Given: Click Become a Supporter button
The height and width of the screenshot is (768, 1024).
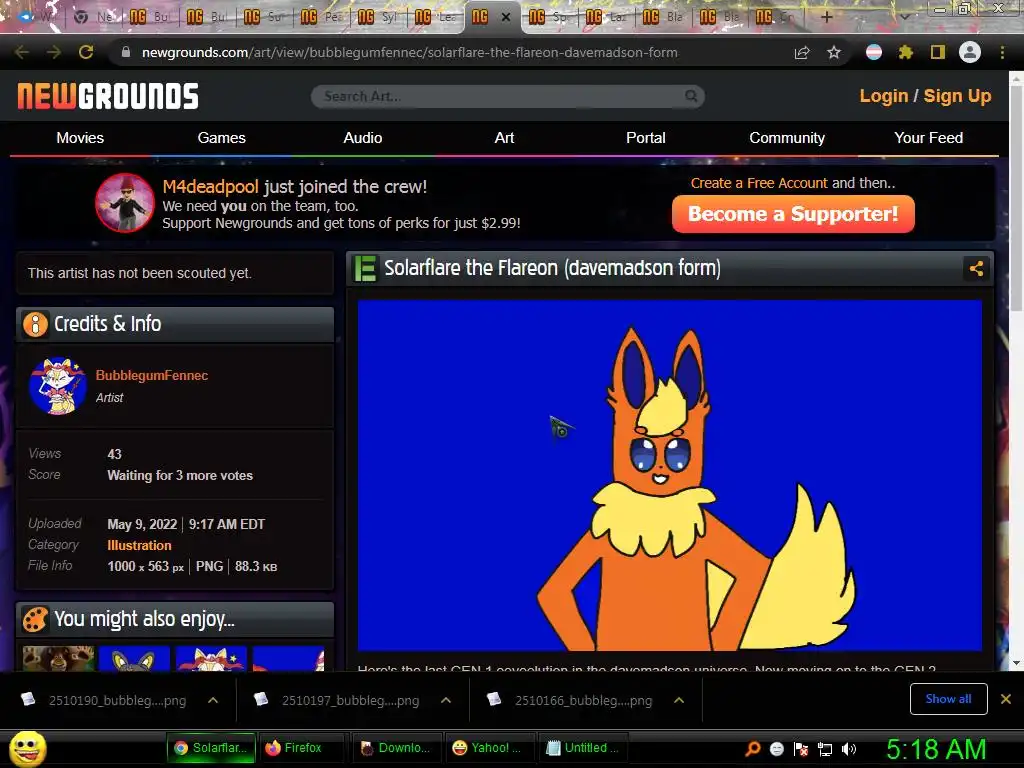Looking at the screenshot, I should point(793,214).
